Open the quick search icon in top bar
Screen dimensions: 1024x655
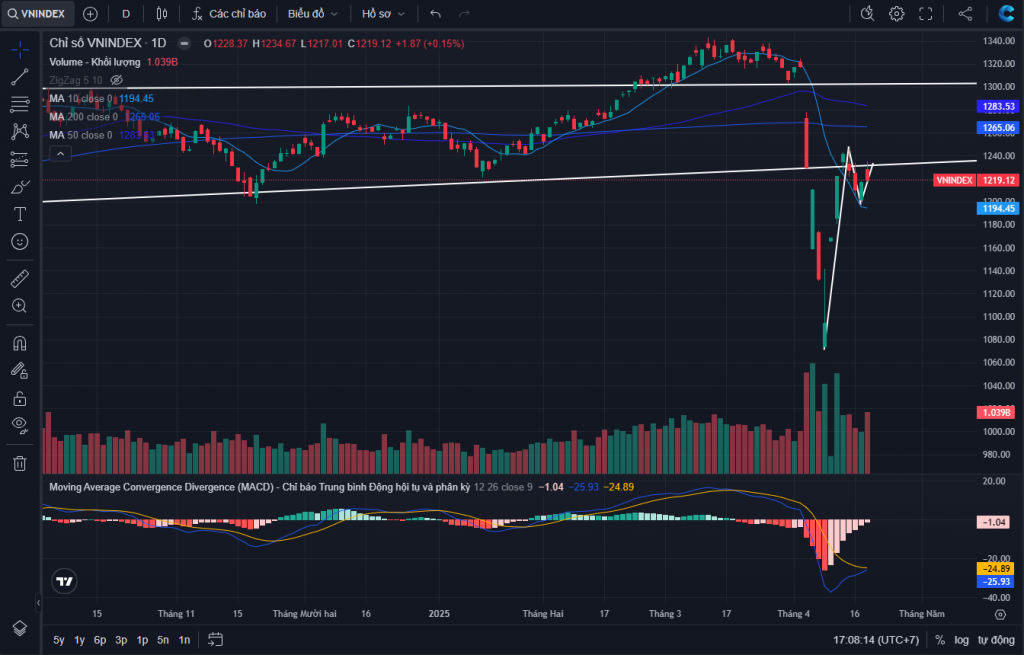coord(867,14)
